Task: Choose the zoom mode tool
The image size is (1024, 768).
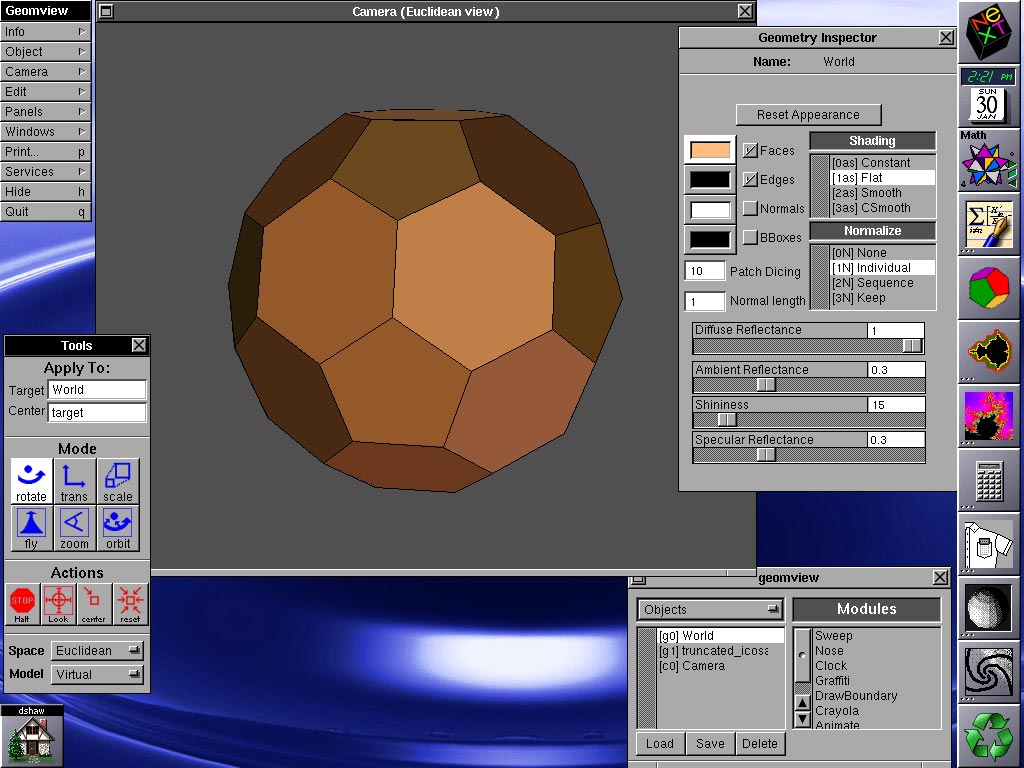Action: coord(74,528)
